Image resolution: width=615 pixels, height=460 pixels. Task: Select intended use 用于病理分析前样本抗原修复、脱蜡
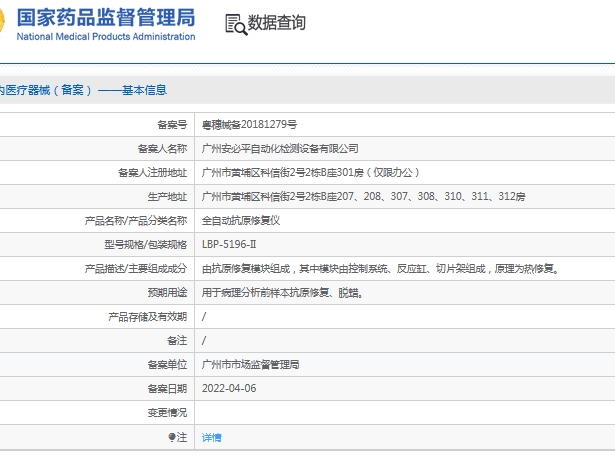[x=282, y=293]
